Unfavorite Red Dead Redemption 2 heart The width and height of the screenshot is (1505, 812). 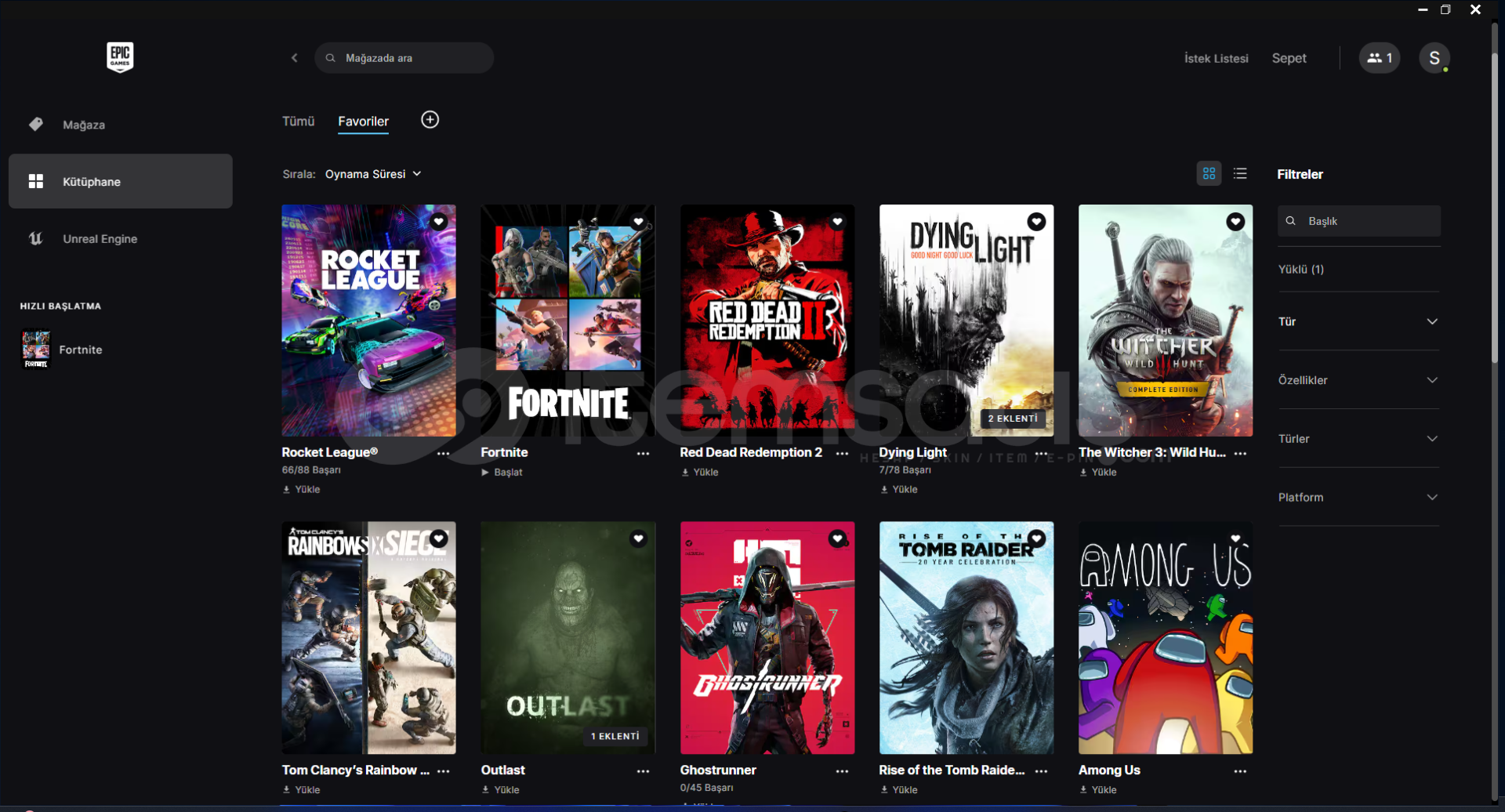tap(837, 222)
